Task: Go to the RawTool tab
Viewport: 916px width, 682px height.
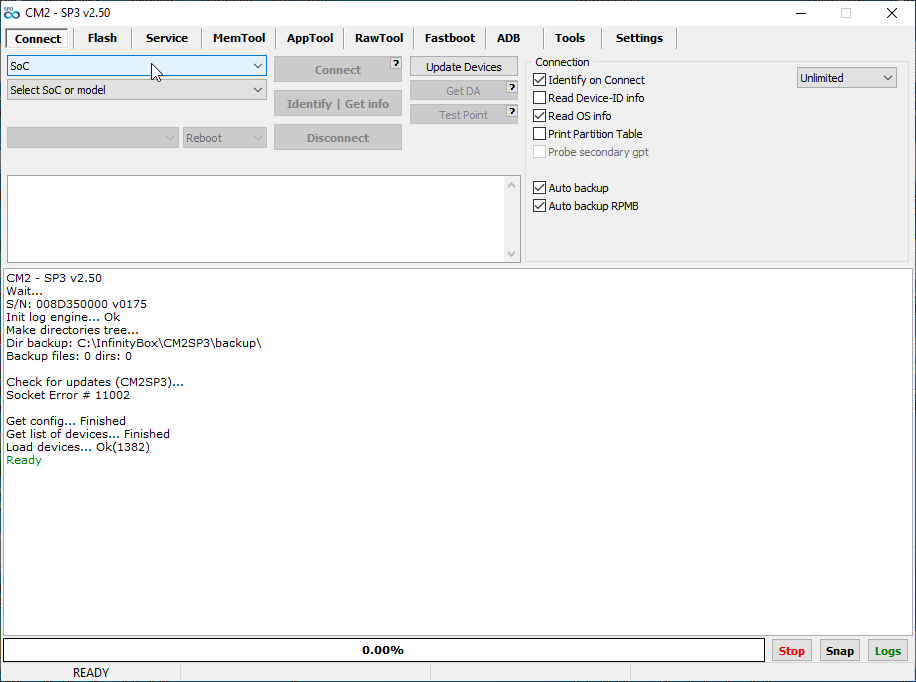Action: (379, 38)
